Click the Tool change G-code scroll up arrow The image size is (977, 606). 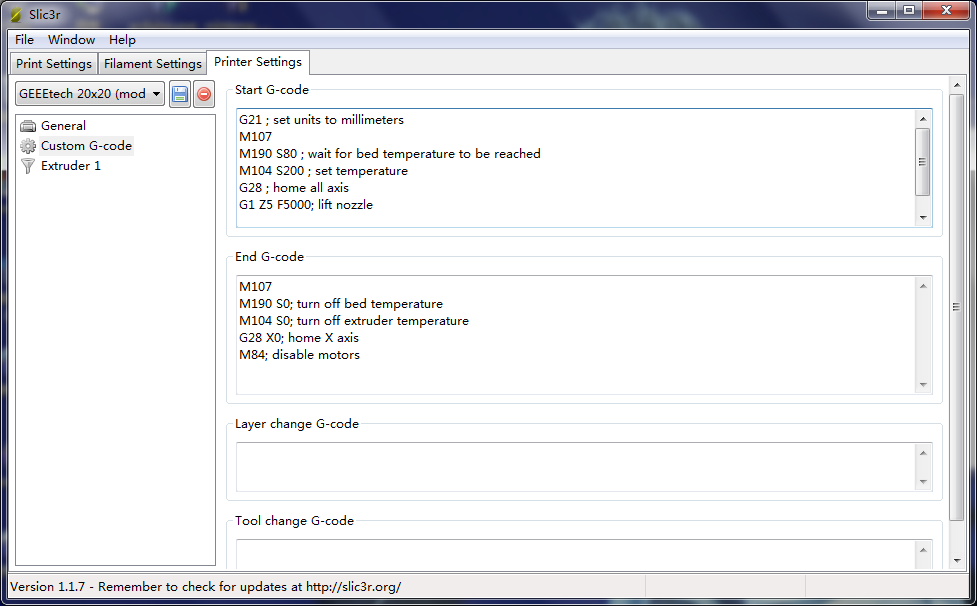[923, 550]
